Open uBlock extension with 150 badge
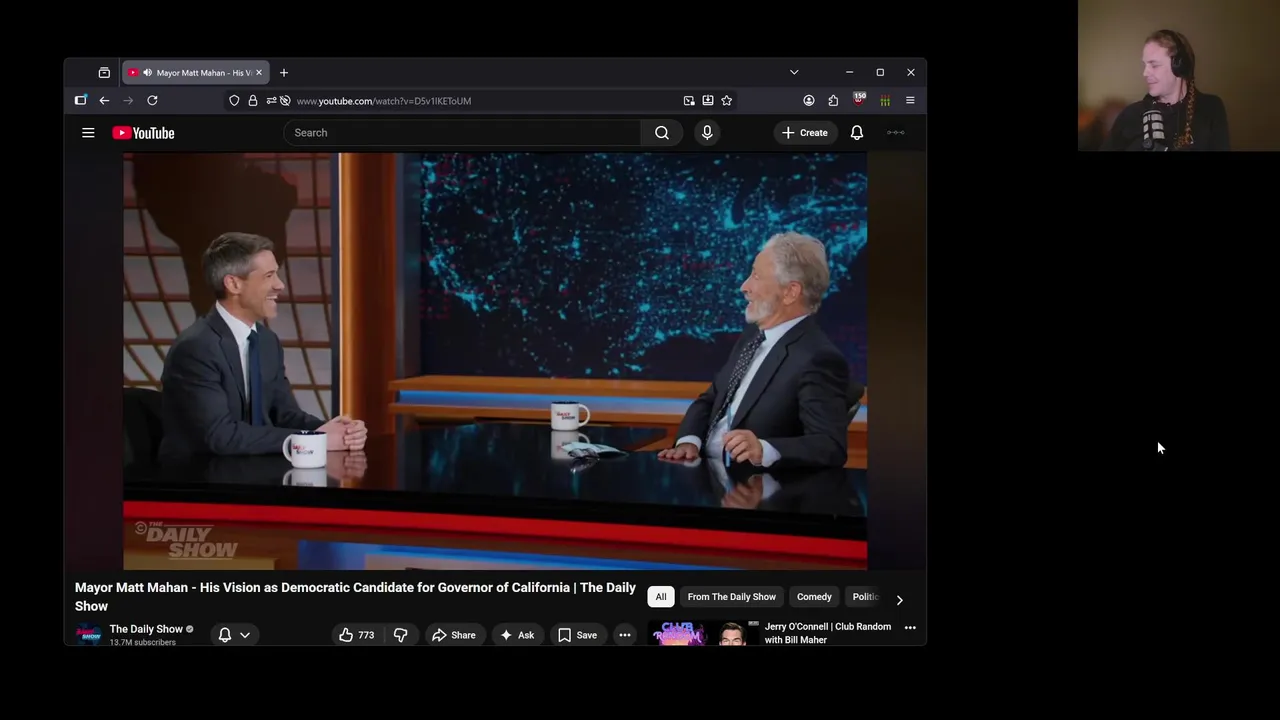Viewport: 1280px width, 720px height. click(x=859, y=100)
